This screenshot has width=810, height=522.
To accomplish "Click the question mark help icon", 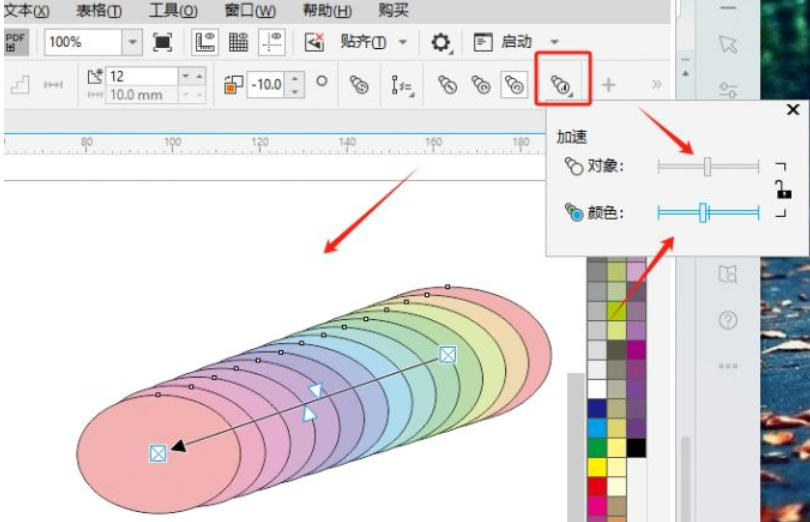I will [728, 320].
